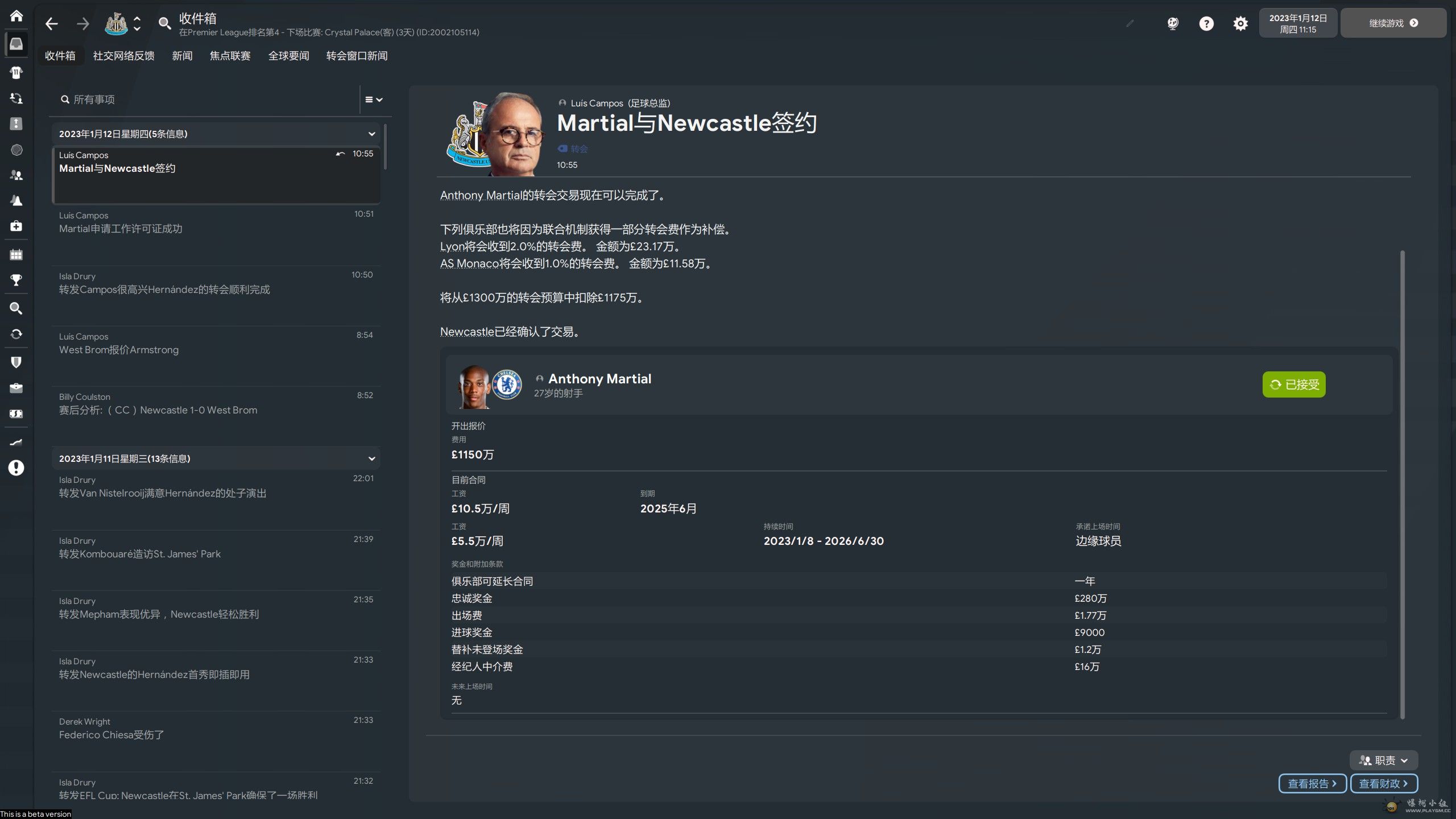This screenshot has width=1456, height=819.
Task: Open the help question mark icon
Action: [x=1206, y=23]
